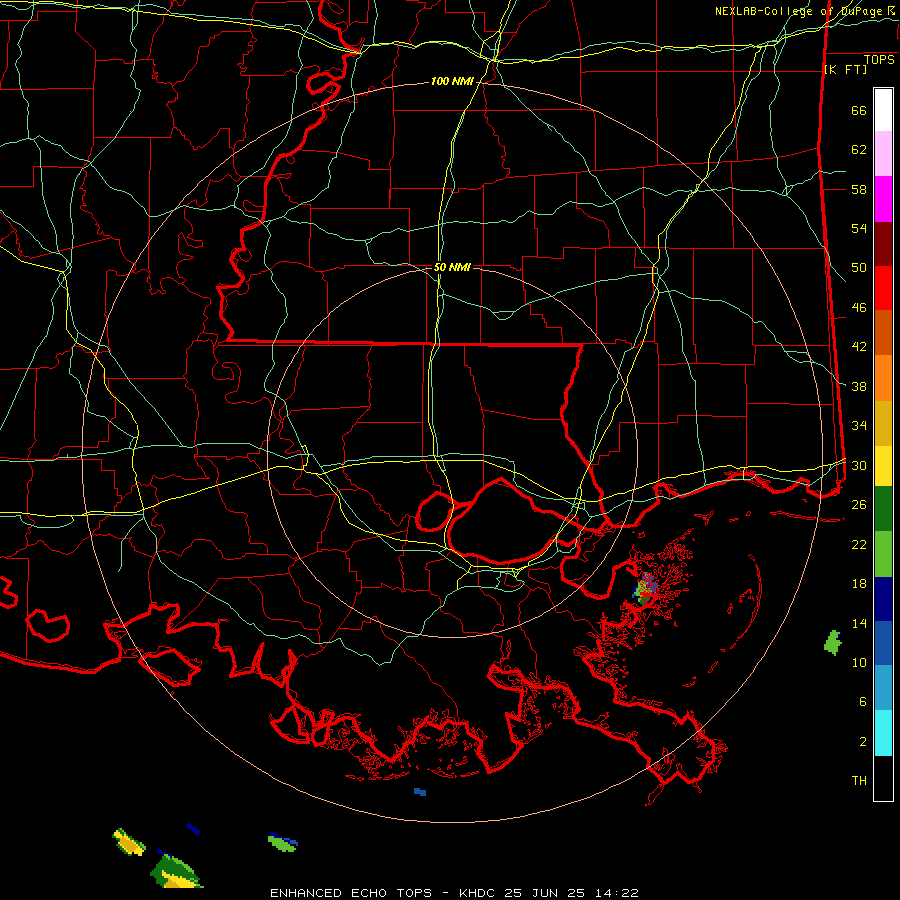Click the "ENHANCED ECHO TOPS" product title
Image resolution: width=900 pixels, height=900 pixels.
[x=351, y=893]
